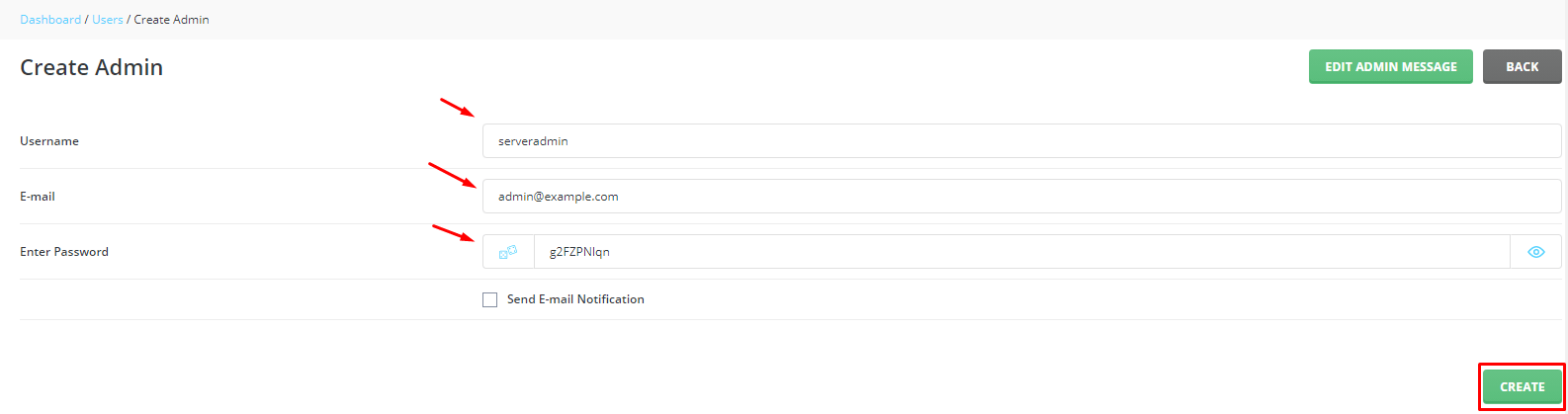1568x414 pixels.
Task: Focus the Enter Password input field
Action: pos(1021,252)
